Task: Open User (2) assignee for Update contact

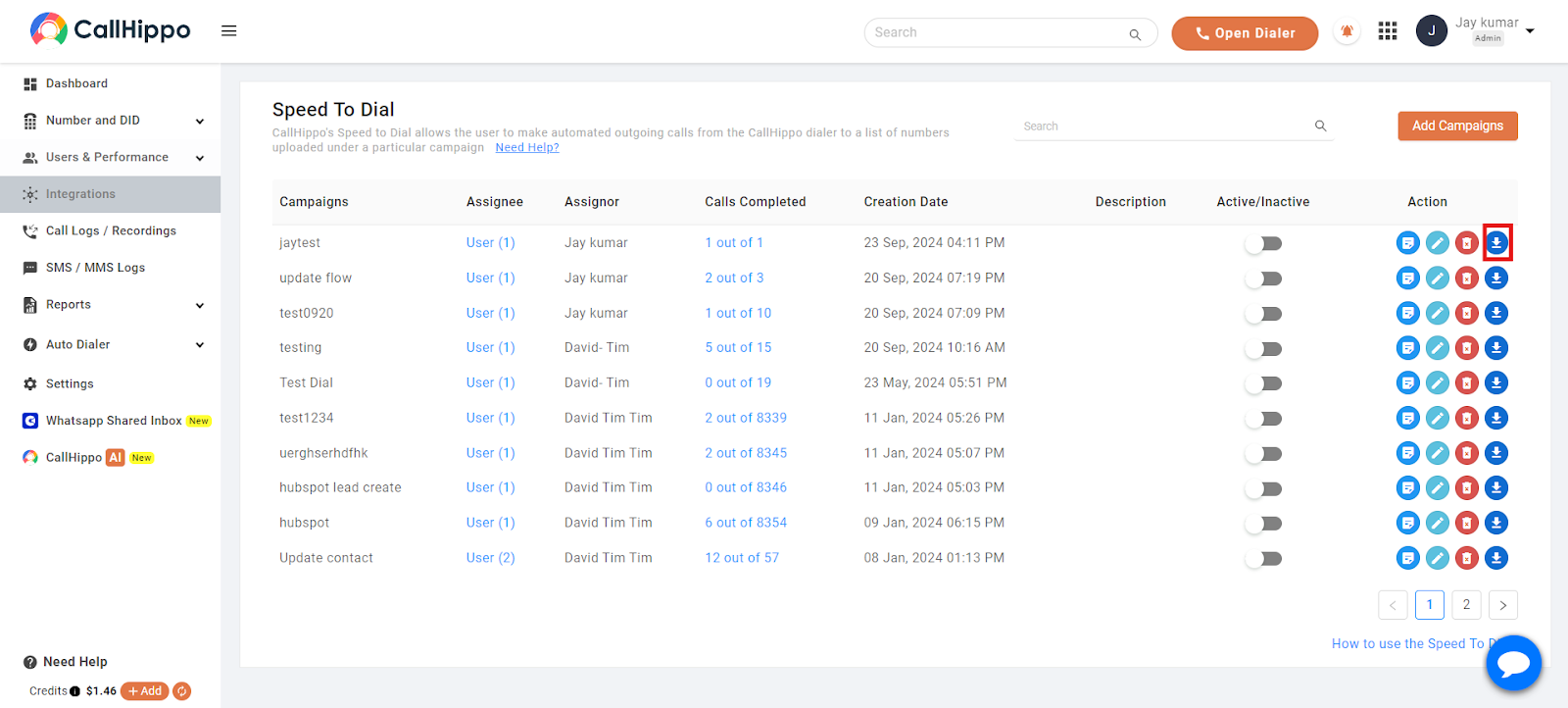Action: pos(491,558)
